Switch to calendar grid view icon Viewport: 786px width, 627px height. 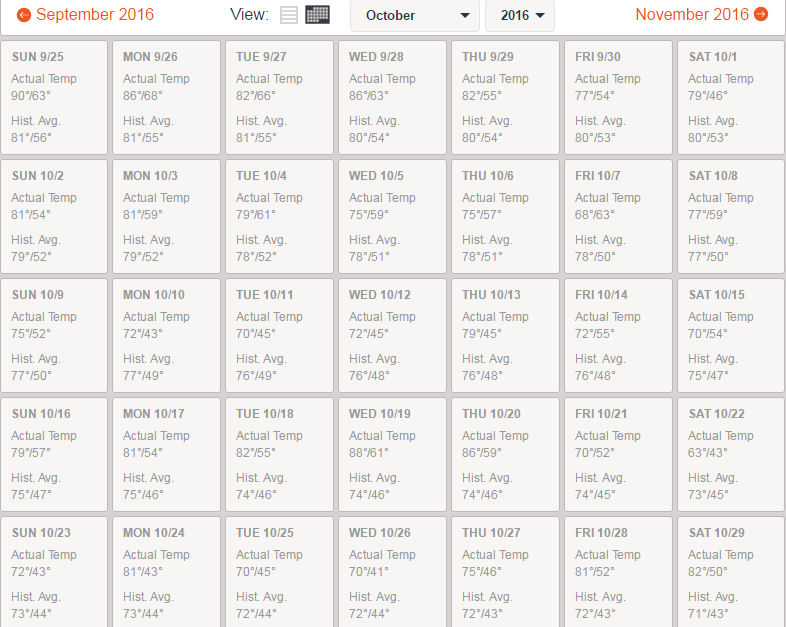(317, 15)
